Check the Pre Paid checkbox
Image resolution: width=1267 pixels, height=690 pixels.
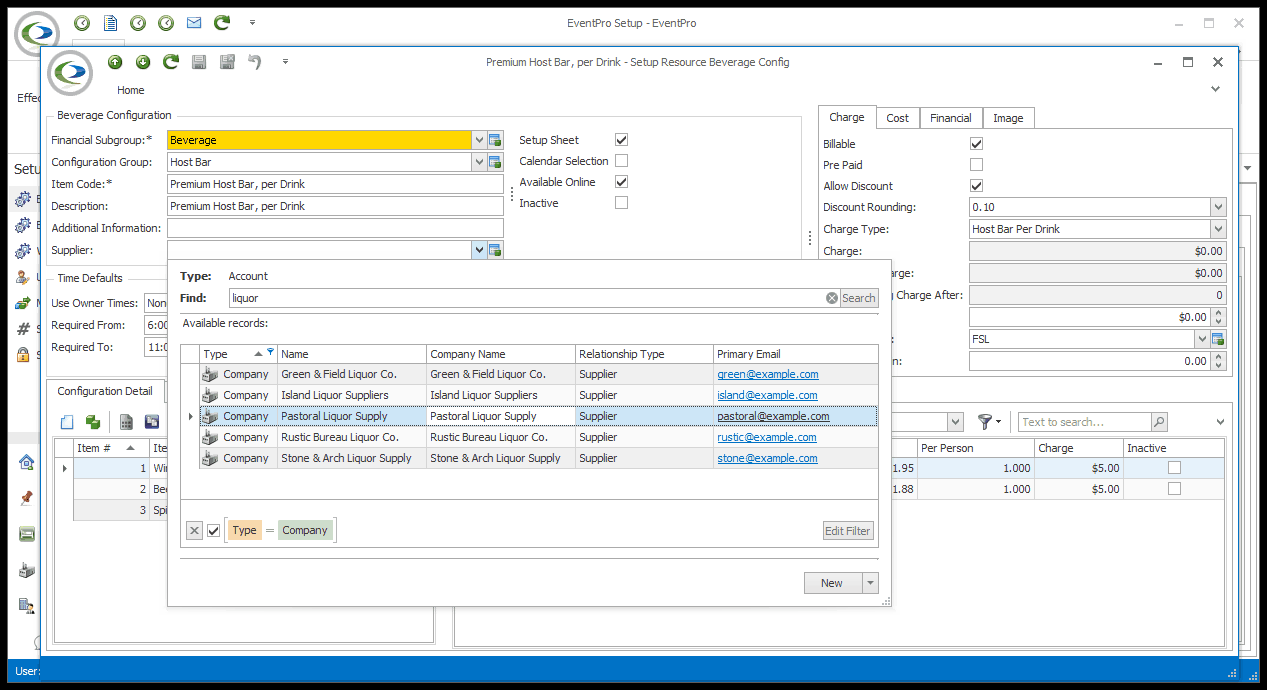click(977, 165)
